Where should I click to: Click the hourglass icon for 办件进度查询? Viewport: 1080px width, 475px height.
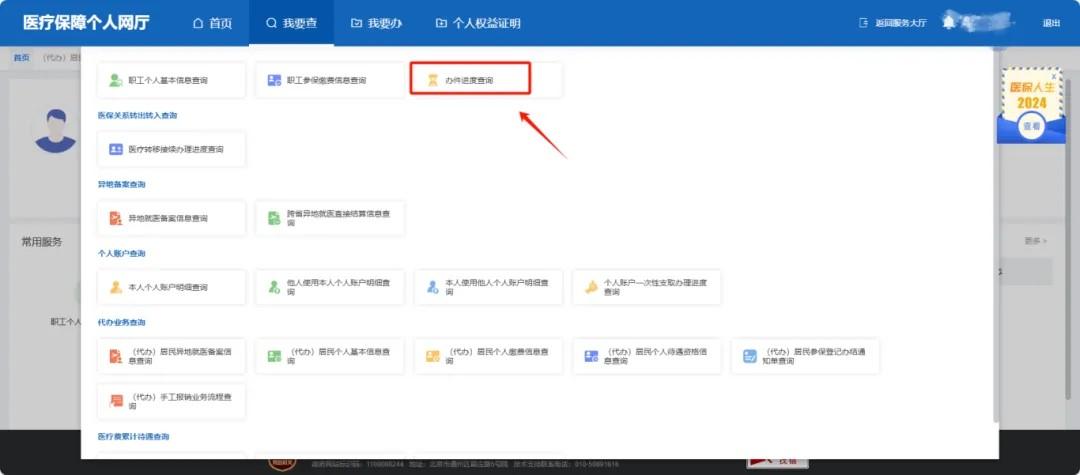pyautogui.click(x=432, y=80)
